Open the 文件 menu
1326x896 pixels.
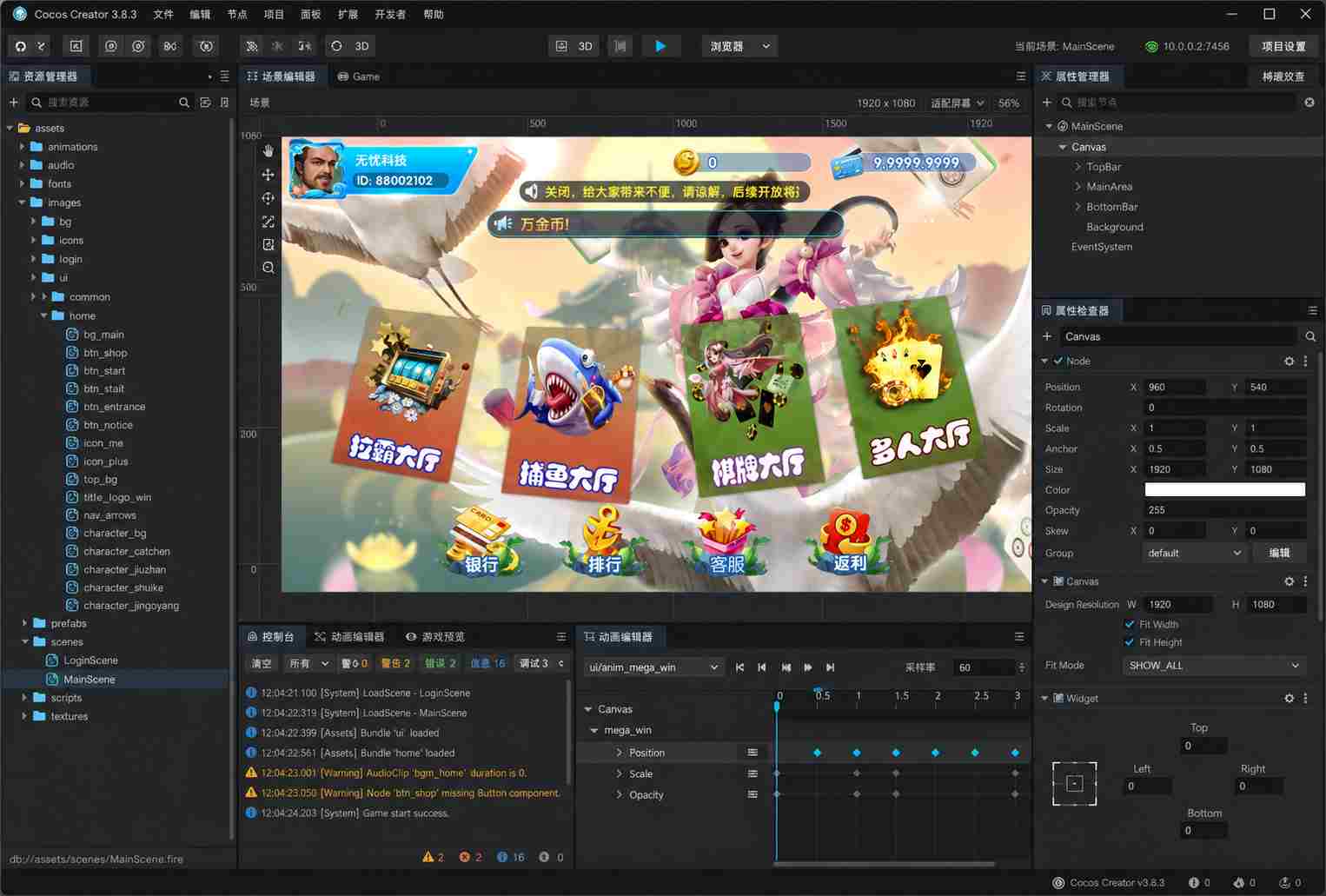(x=163, y=15)
